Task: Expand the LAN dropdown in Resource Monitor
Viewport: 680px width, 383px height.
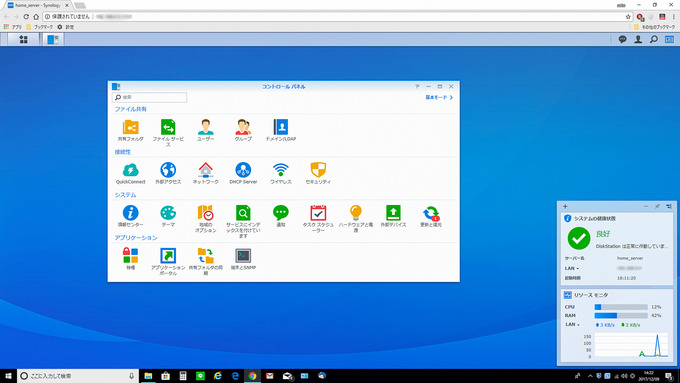Action: pyautogui.click(x=572, y=324)
